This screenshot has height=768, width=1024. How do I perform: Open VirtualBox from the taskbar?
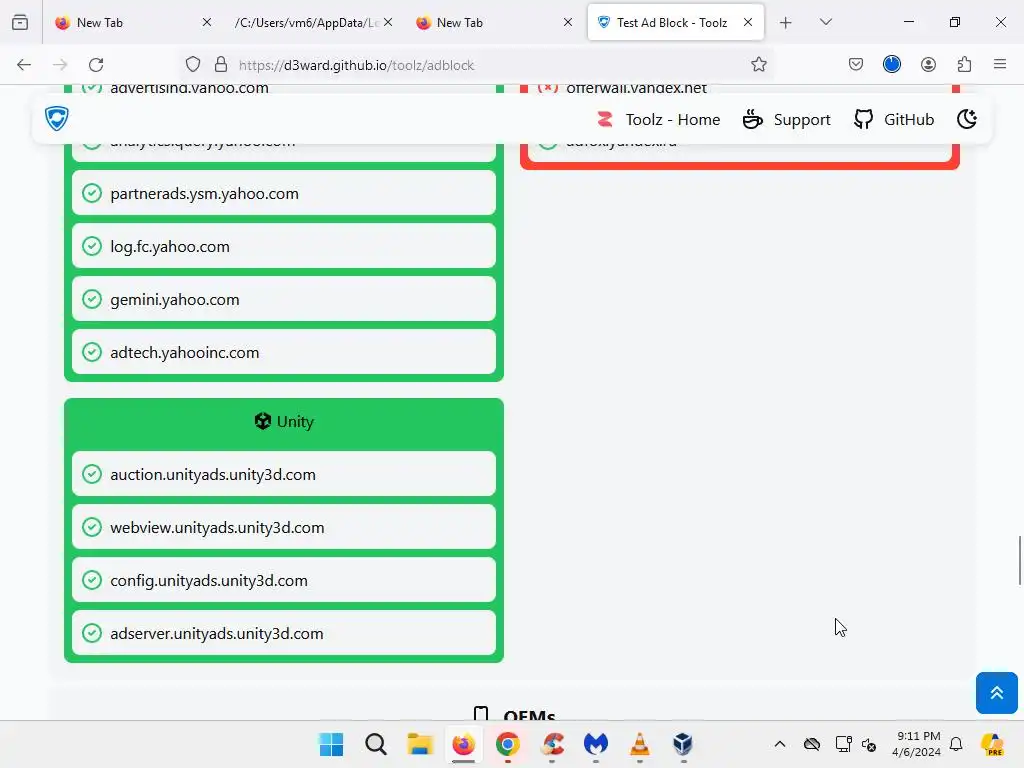683,744
